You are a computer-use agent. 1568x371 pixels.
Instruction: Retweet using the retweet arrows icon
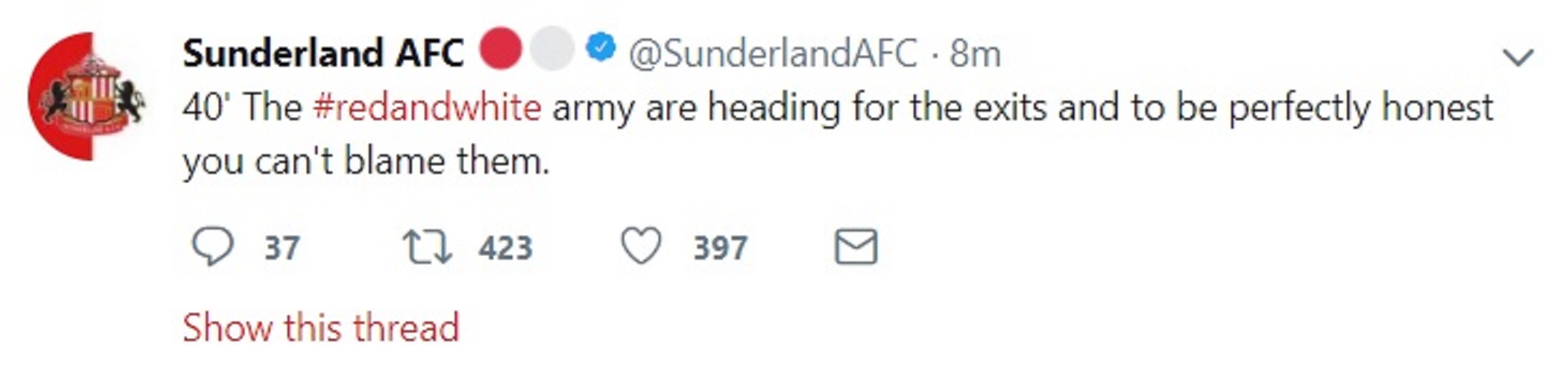tap(427, 247)
